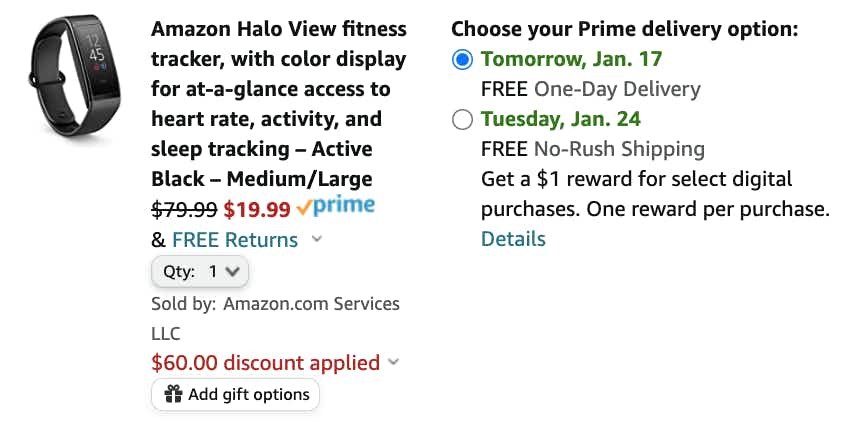Viewport: 848px width, 422px height.
Task: Expand the FREE Returns chevron
Action: click(317, 239)
